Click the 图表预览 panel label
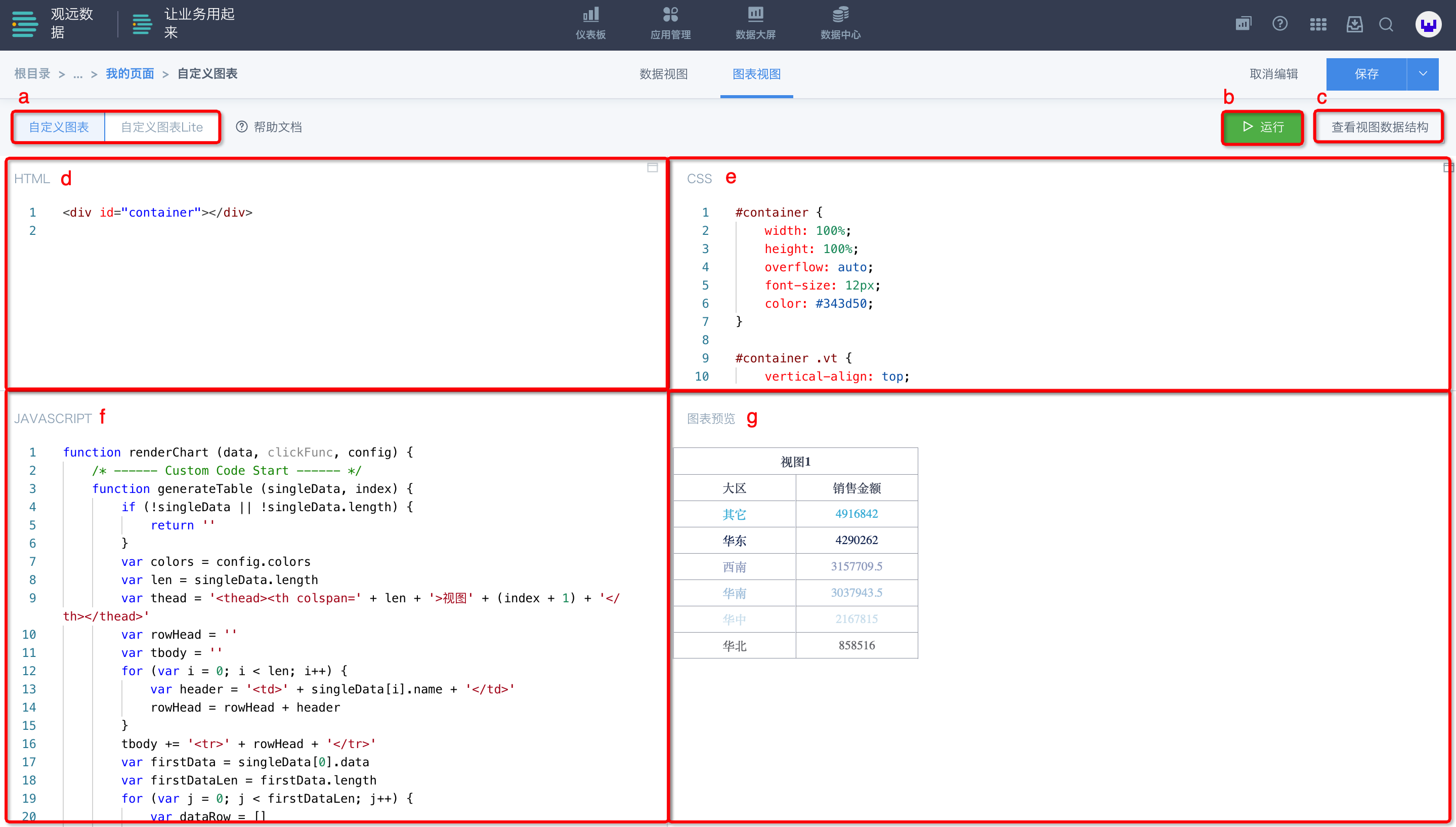 pos(711,419)
